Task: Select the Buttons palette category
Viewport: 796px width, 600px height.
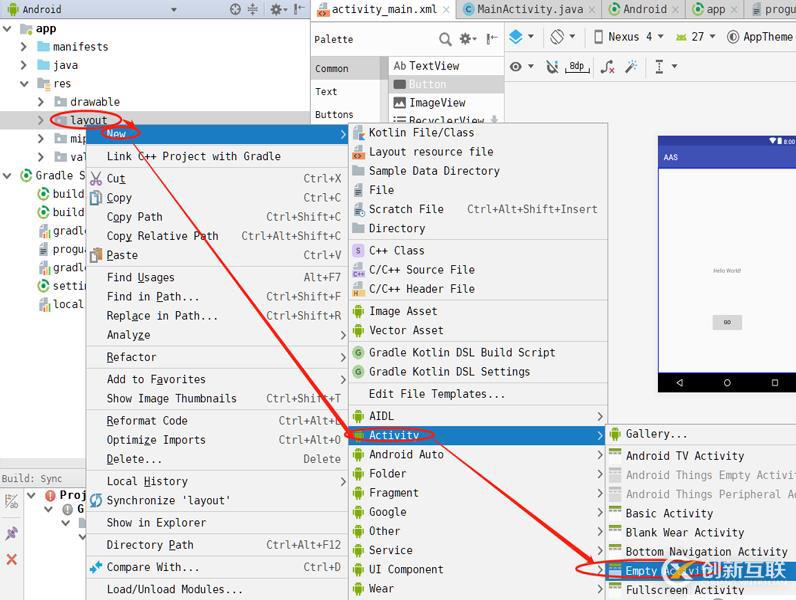Action: point(334,115)
